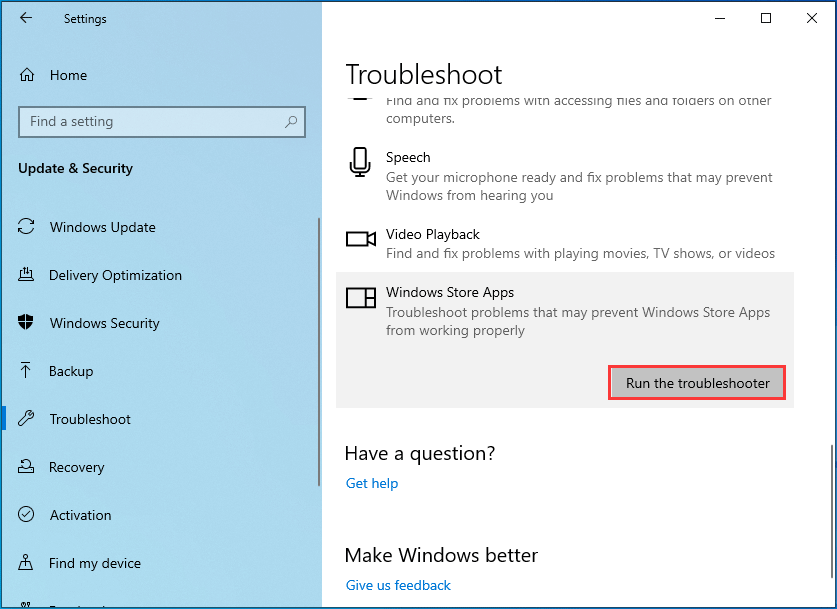The height and width of the screenshot is (609, 837).
Task: Click the Home house icon
Action: point(27,75)
